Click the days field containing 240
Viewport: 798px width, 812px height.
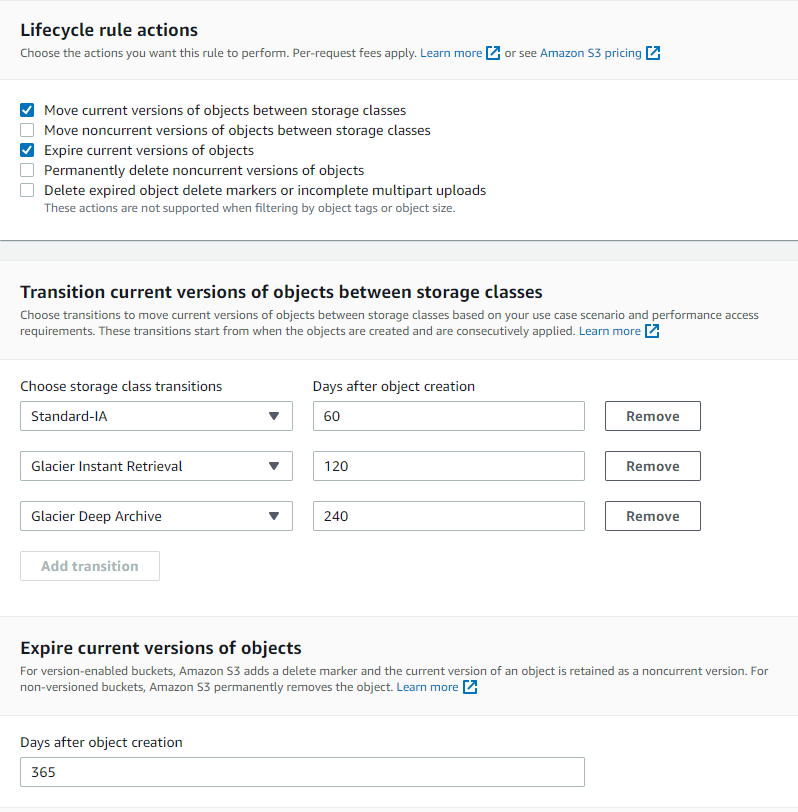[448, 516]
